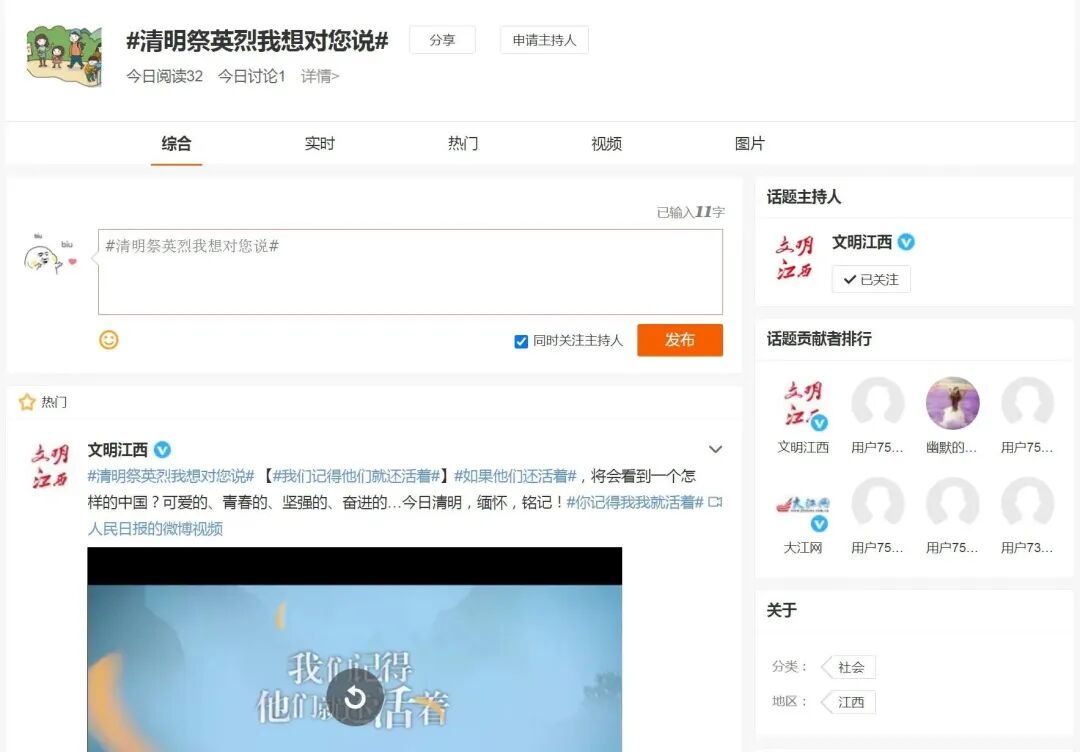Viewport: 1080px width, 752px height.
Task: Open the emoji picker below the comment box
Action: (x=110, y=340)
